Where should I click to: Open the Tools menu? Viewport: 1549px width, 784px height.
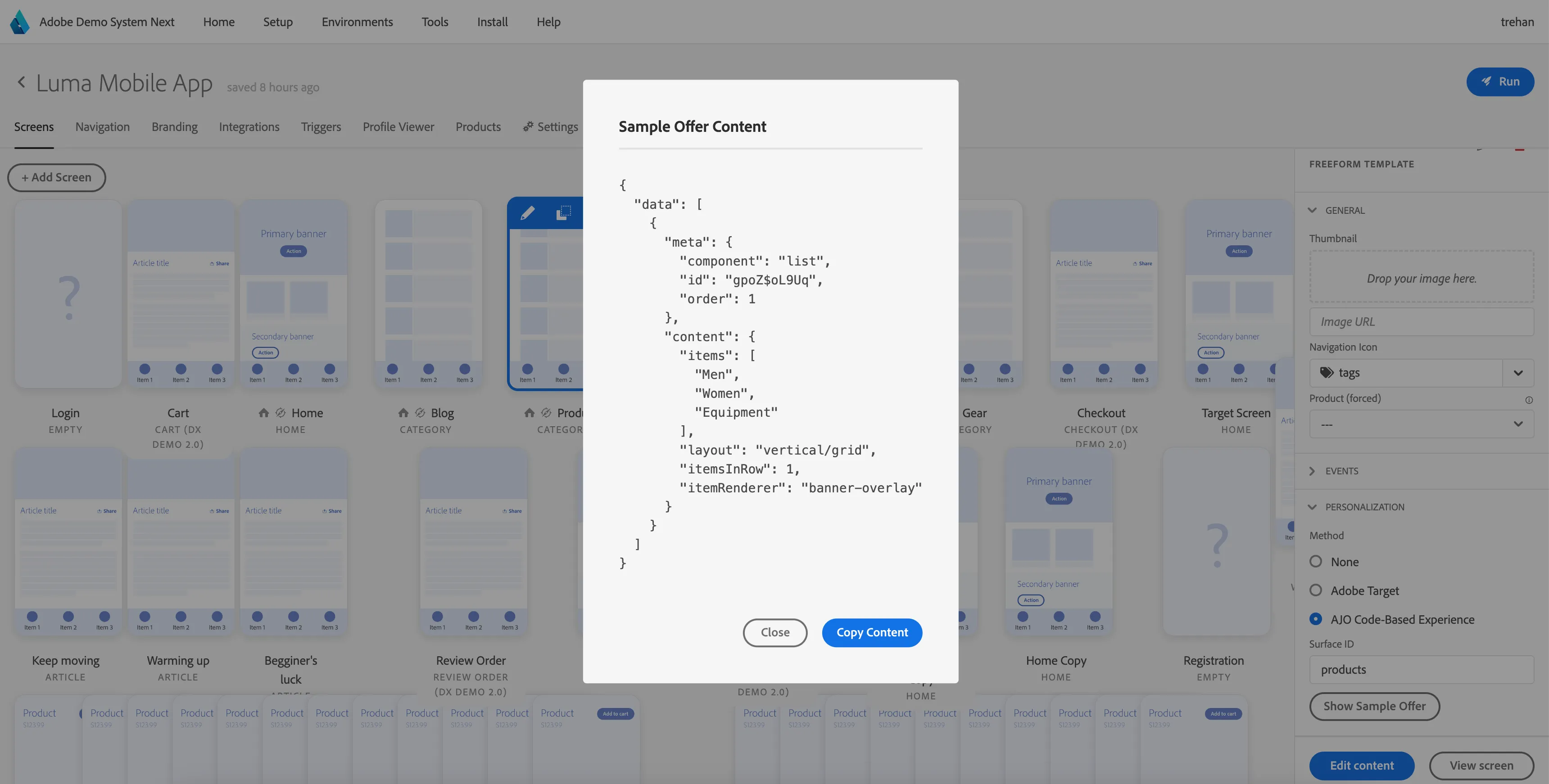(x=435, y=22)
